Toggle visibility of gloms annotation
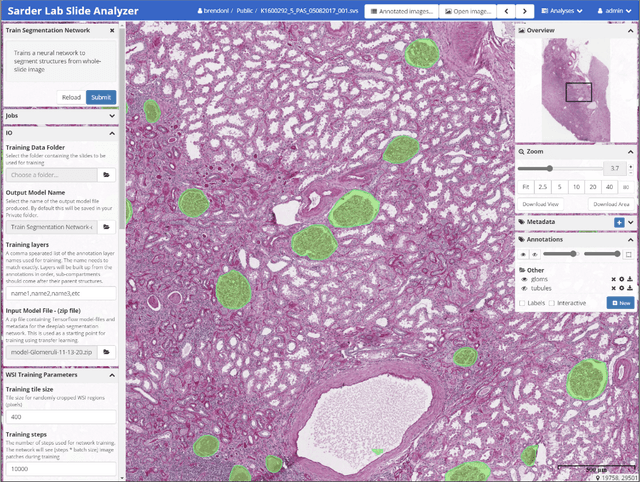This screenshot has width=640, height=482. tap(524, 280)
